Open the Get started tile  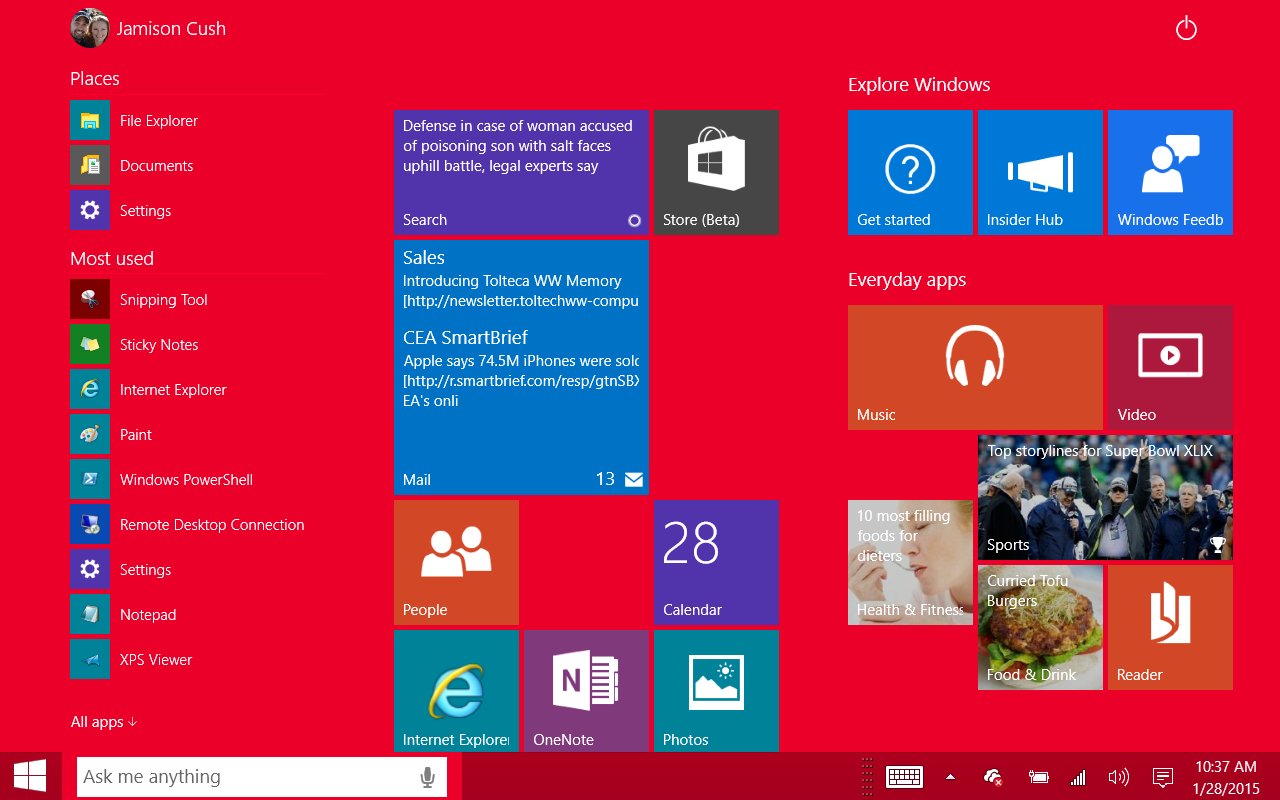point(910,172)
